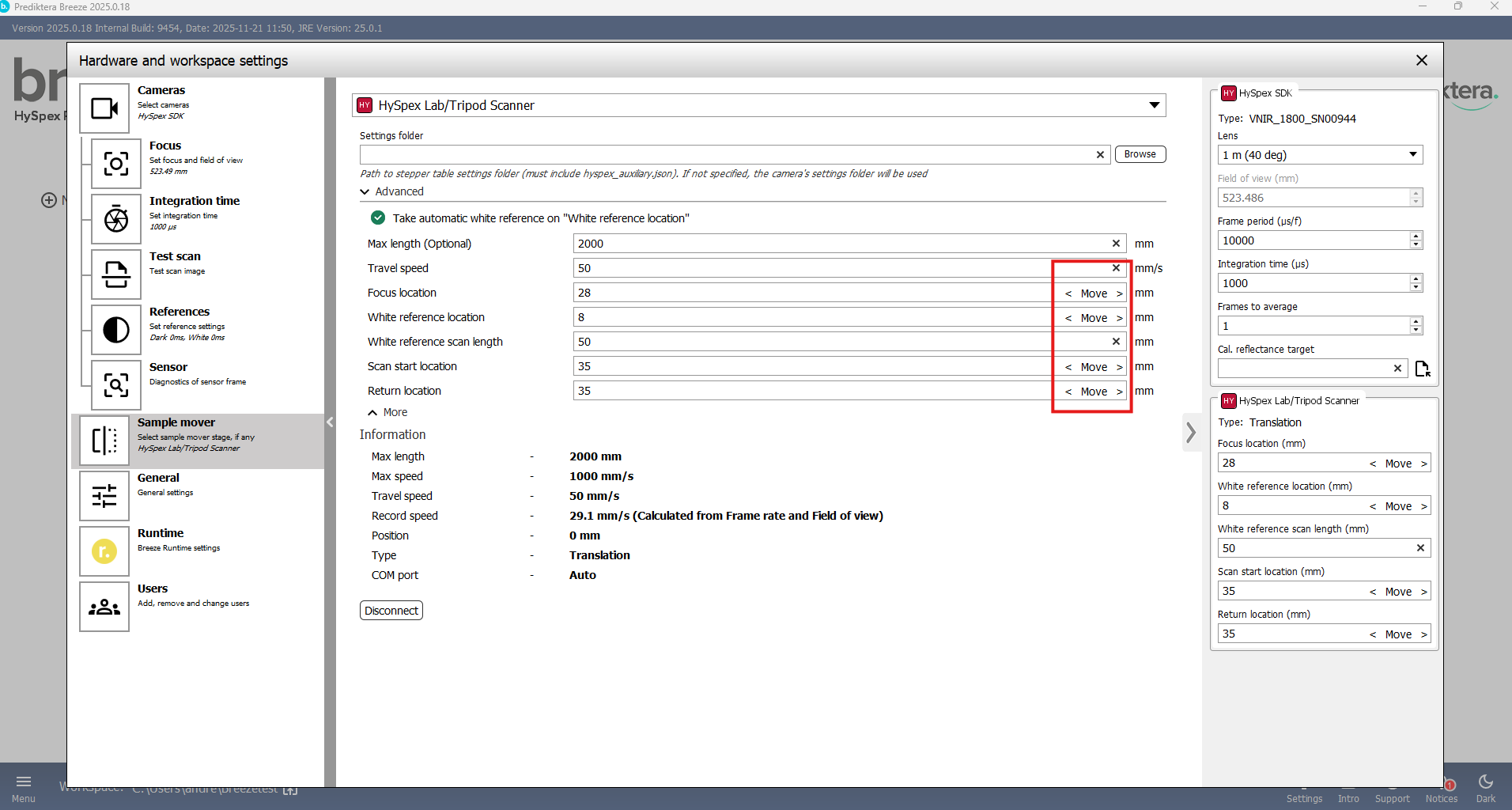Select the Sensor diagnostics icon
The height and width of the screenshot is (810, 1512).
point(116,385)
